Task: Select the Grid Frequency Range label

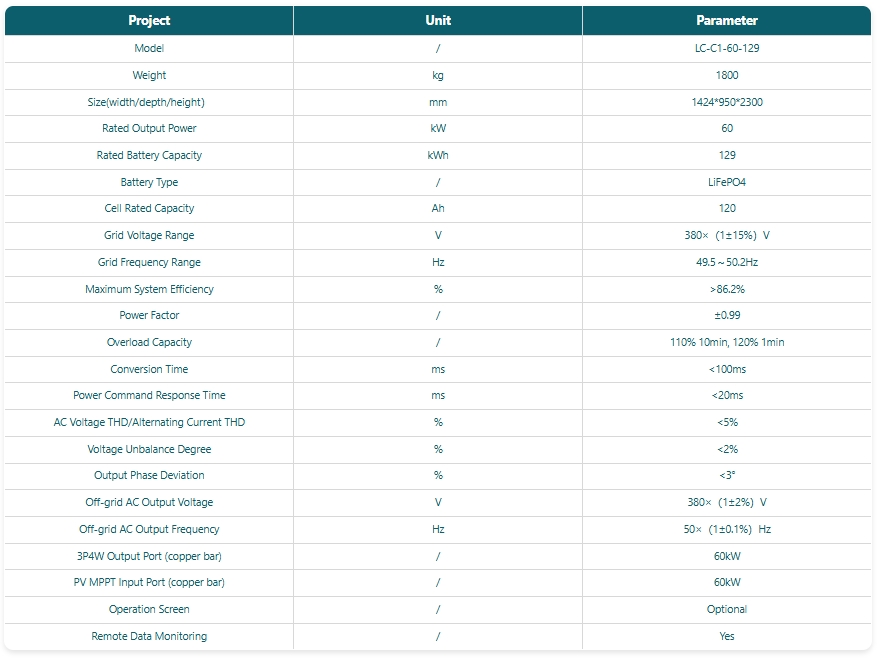Action: pyautogui.click(x=149, y=262)
